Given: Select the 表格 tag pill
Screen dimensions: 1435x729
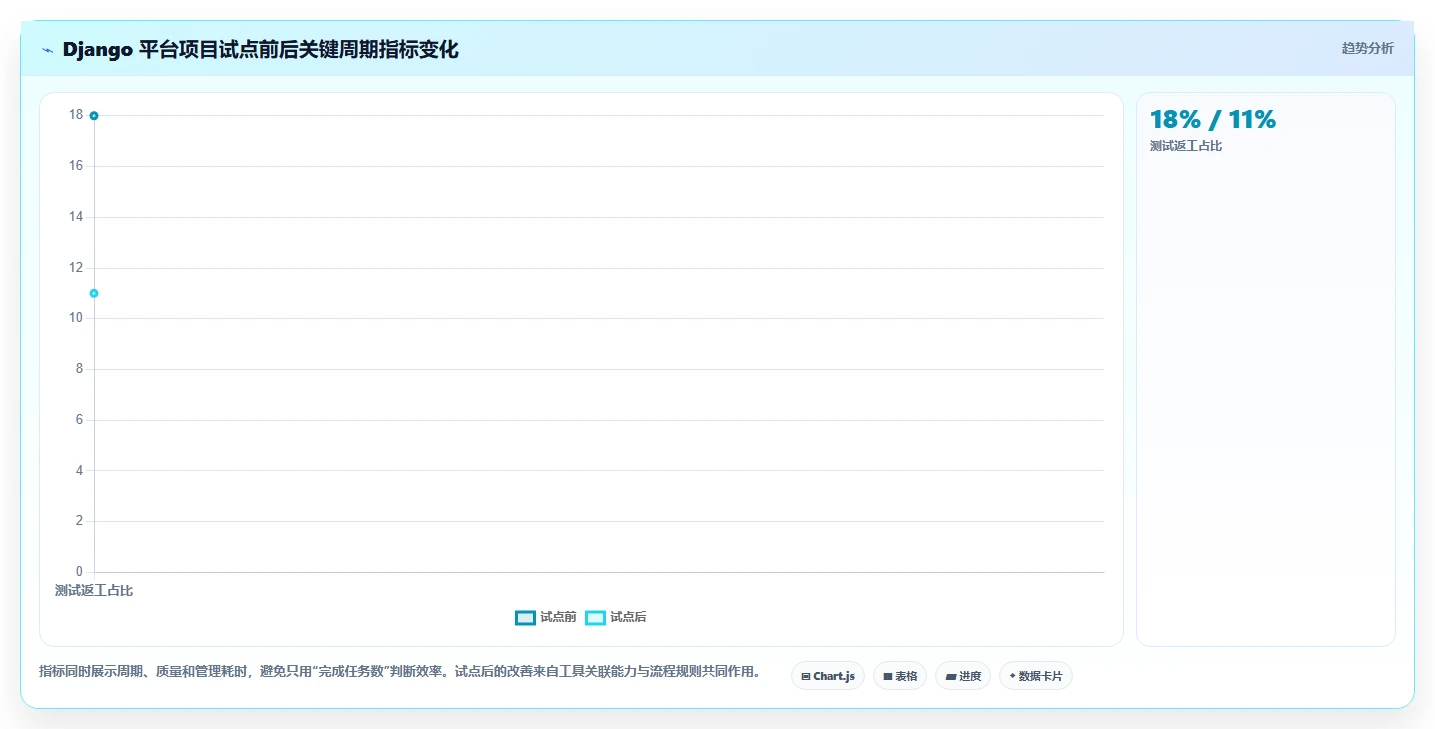Looking at the screenshot, I should coord(900,676).
